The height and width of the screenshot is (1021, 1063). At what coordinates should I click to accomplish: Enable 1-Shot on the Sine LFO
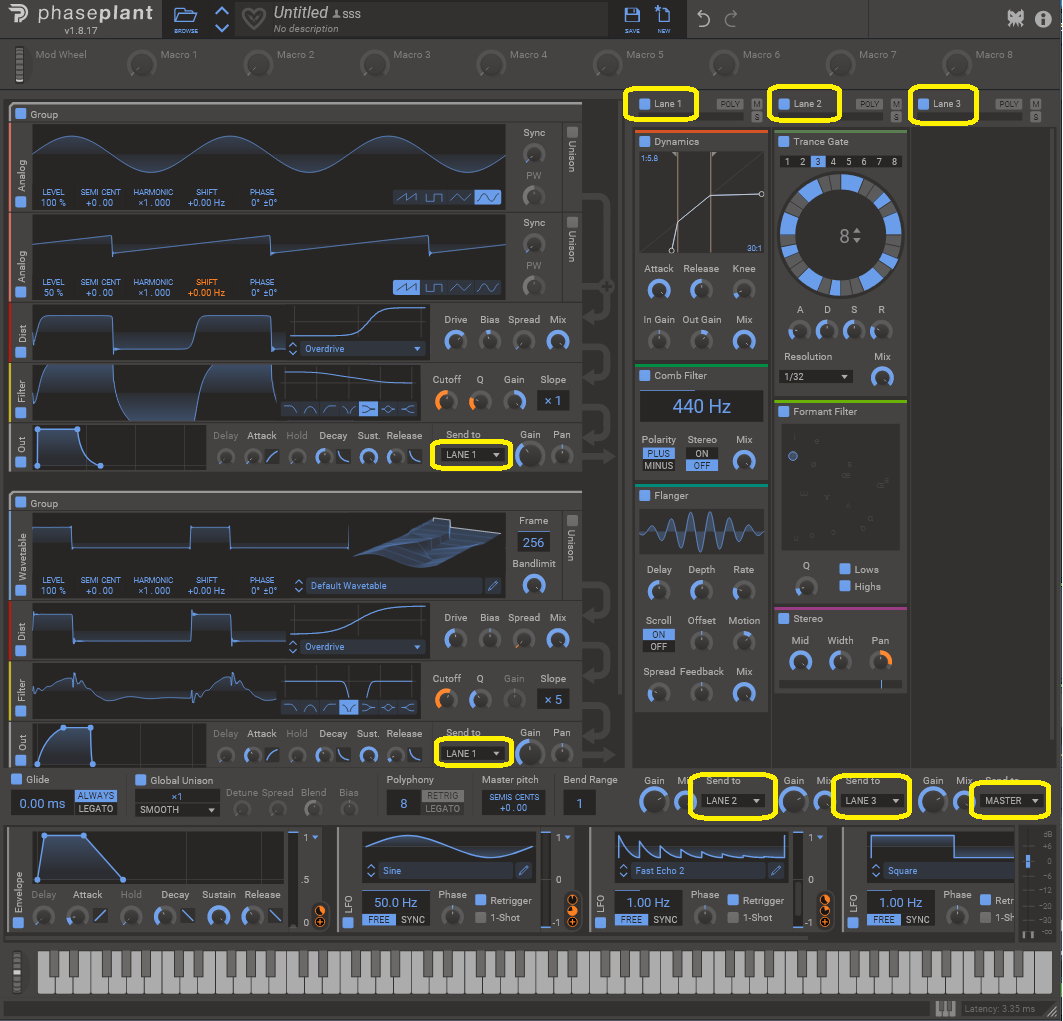[481, 917]
